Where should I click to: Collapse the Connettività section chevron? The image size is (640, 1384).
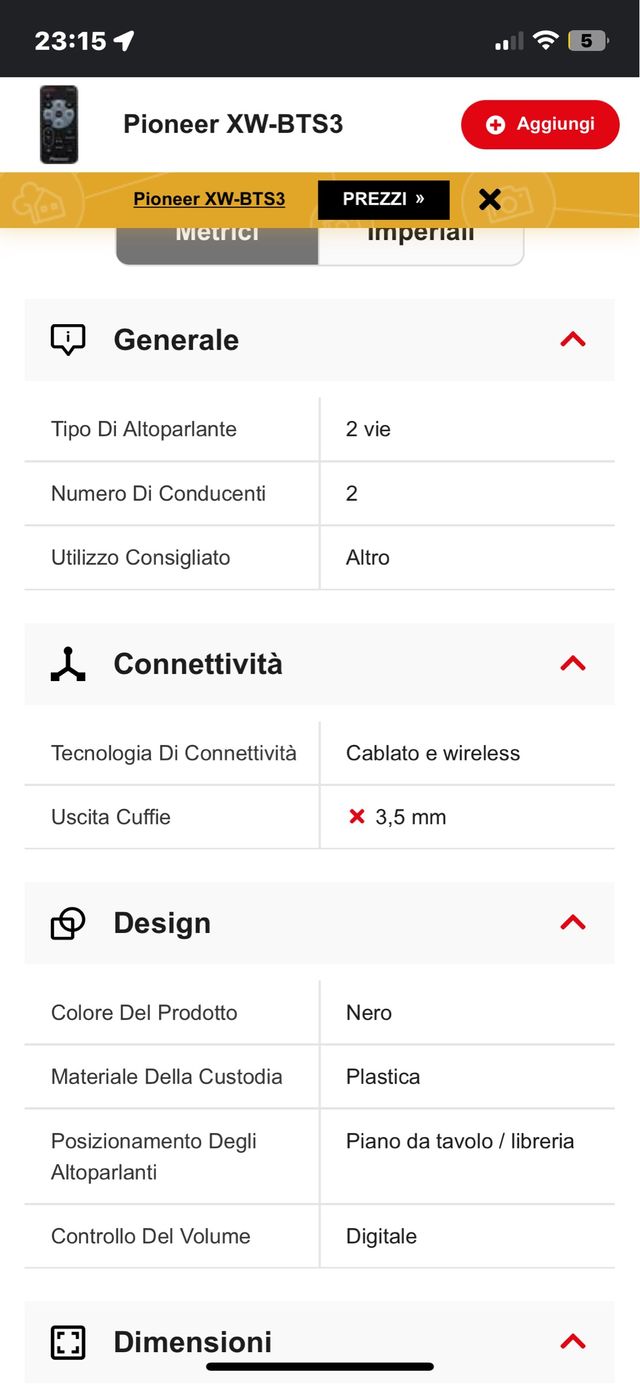(x=573, y=663)
